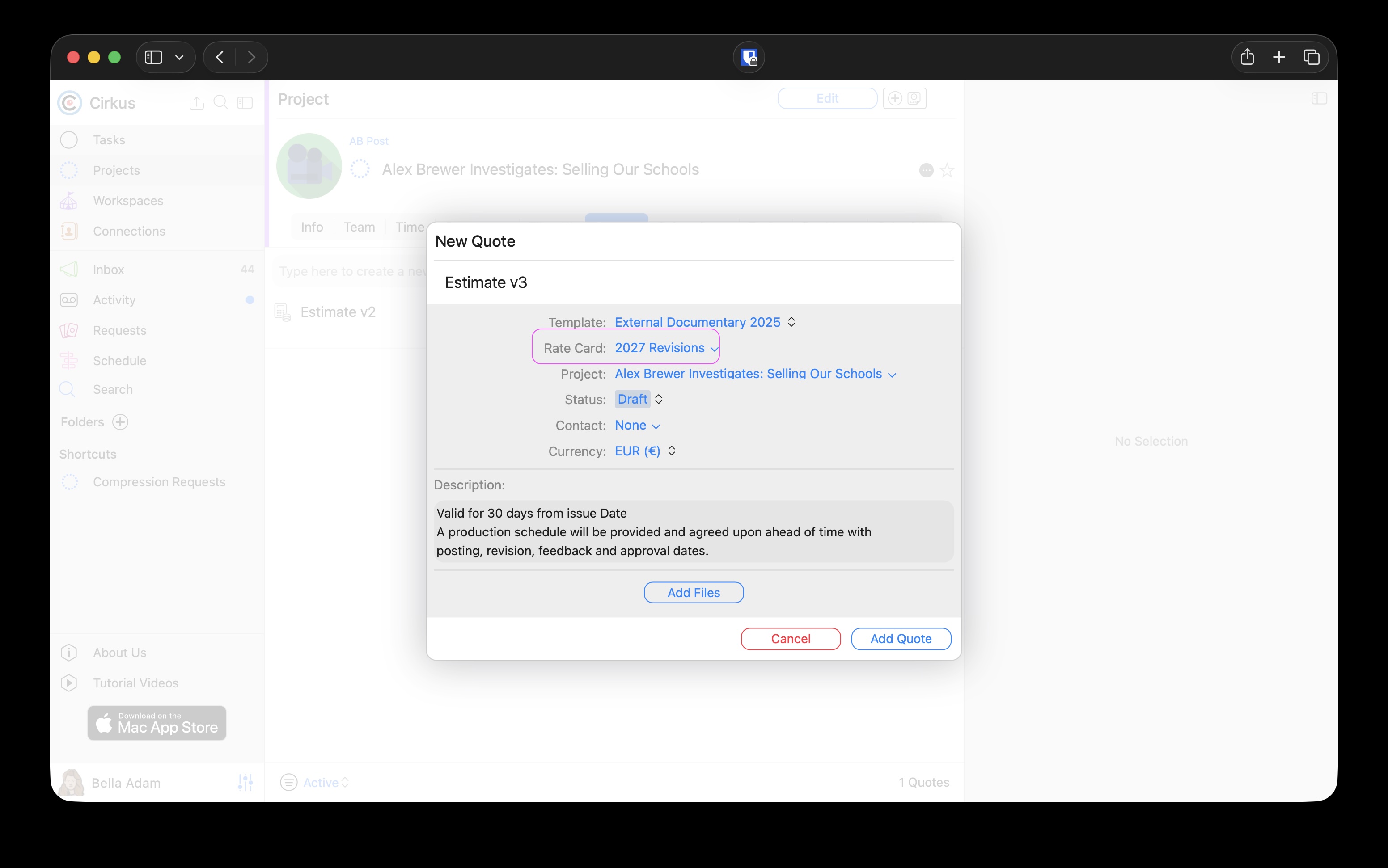Open Mac App Store download badge
The height and width of the screenshot is (868, 1388).
(157, 723)
